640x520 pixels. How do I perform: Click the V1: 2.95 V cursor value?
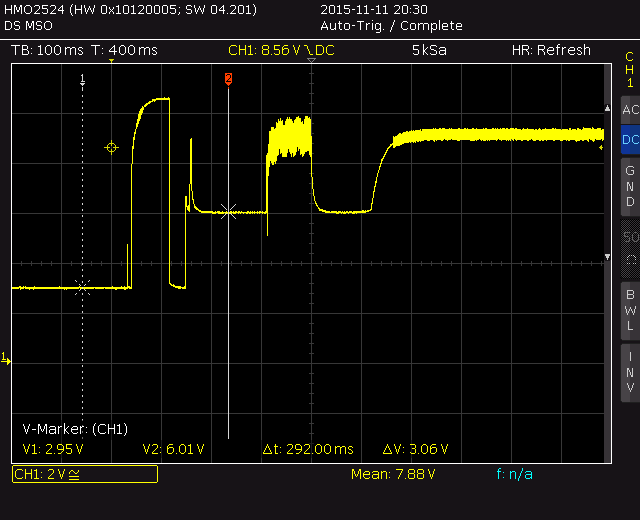(53, 449)
